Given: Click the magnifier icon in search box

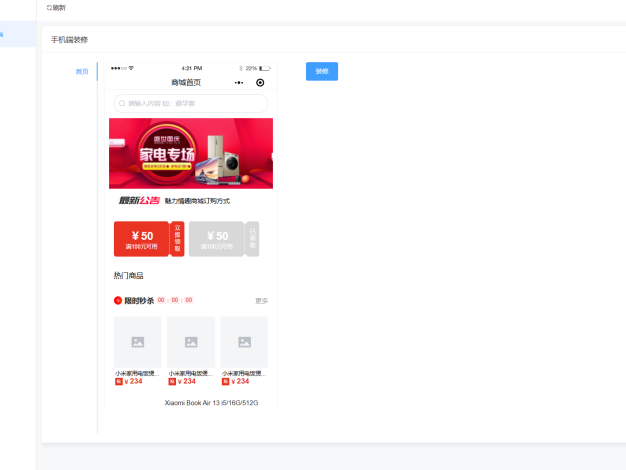Looking at the screenshot, I should point(122,103).
